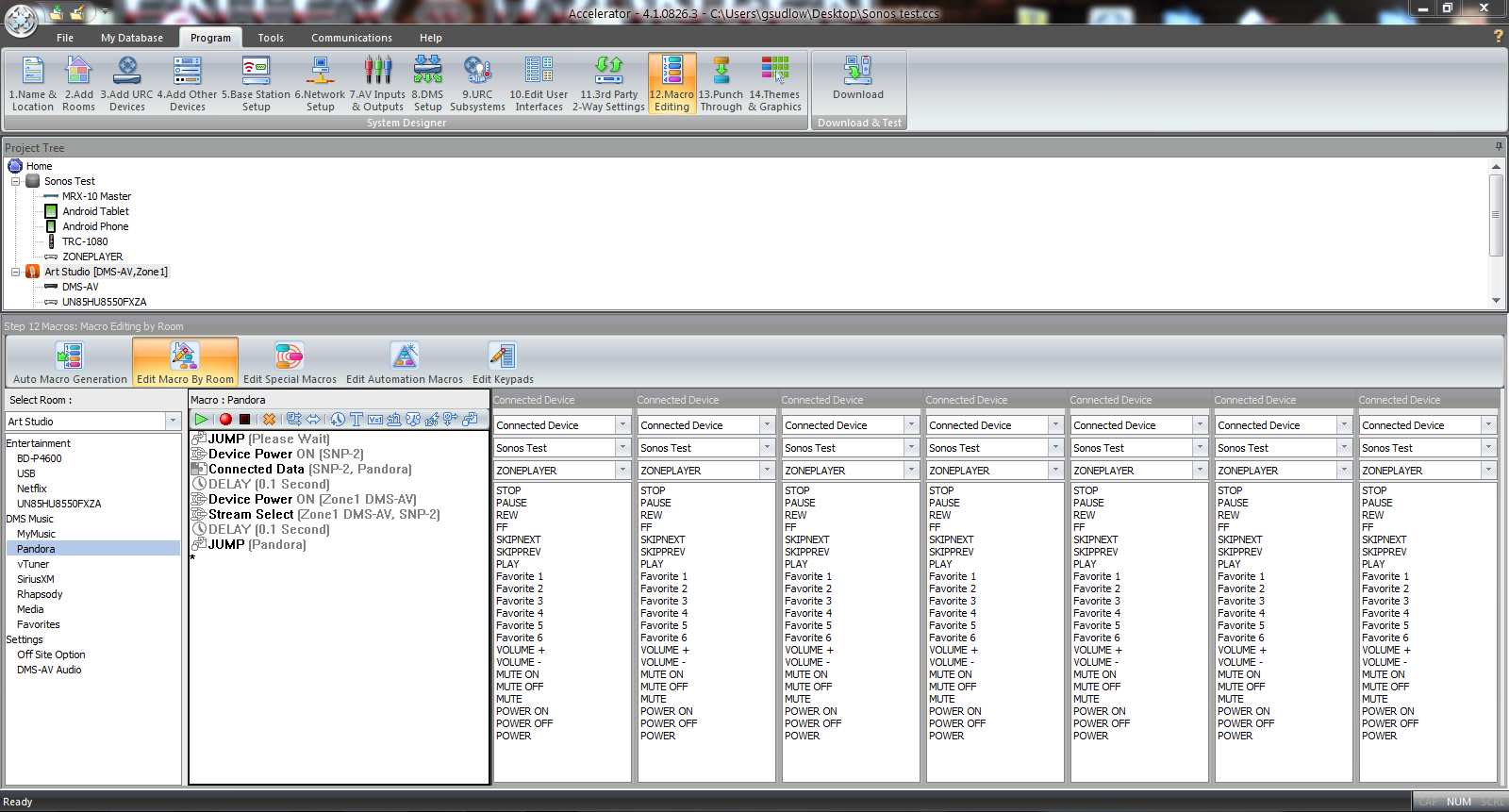The width and height of the screenshot is (1509, 812).
Task: Click the red Record macro button
Action: pyautogui.click(x=225, y=420)
